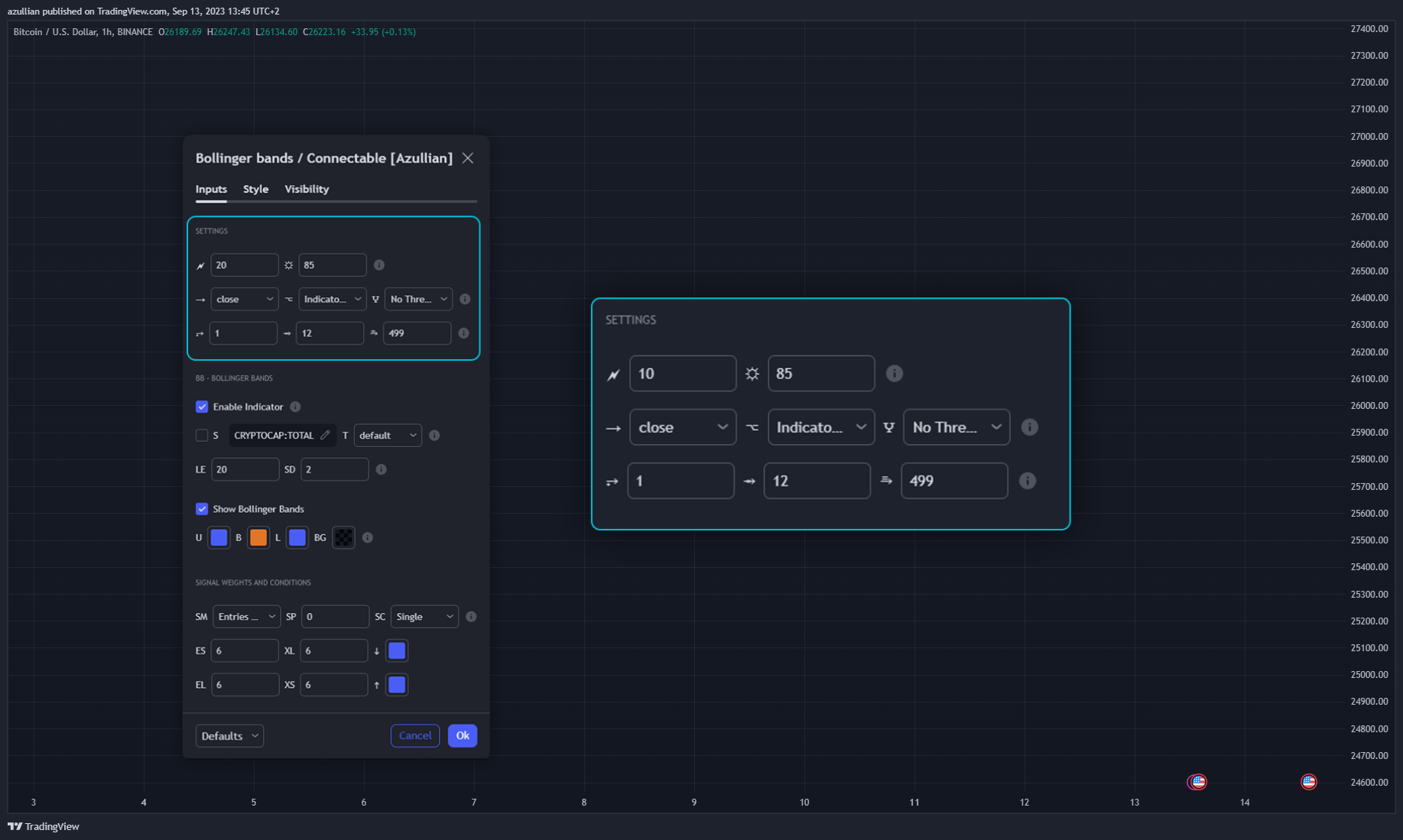Click the last US flag event marker
Image resolution: width=1403 pixels, height=840 pixels.
coord(1309,781)
